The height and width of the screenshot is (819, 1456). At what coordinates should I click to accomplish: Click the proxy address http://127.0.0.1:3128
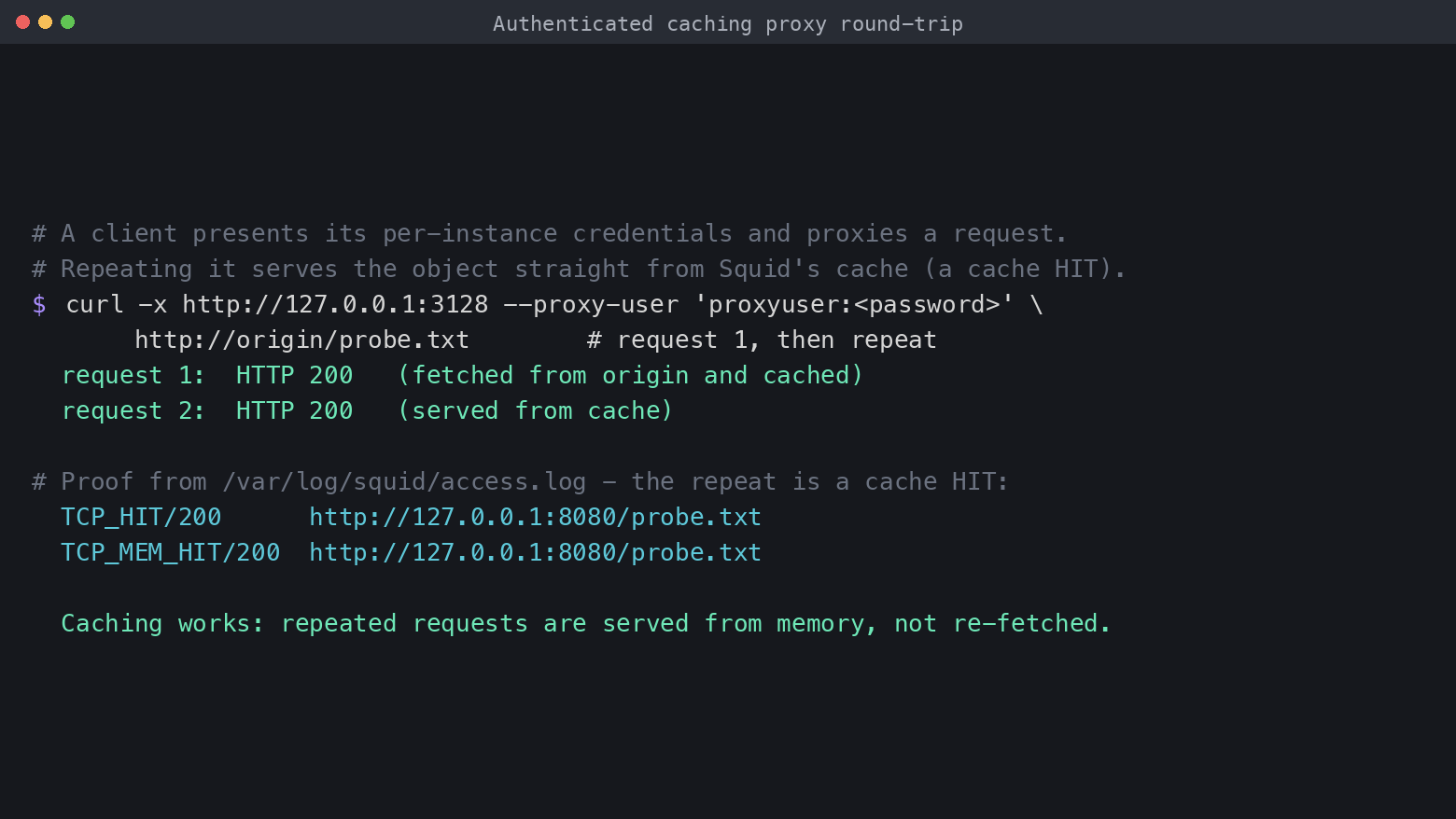click(x=335, y=304)
